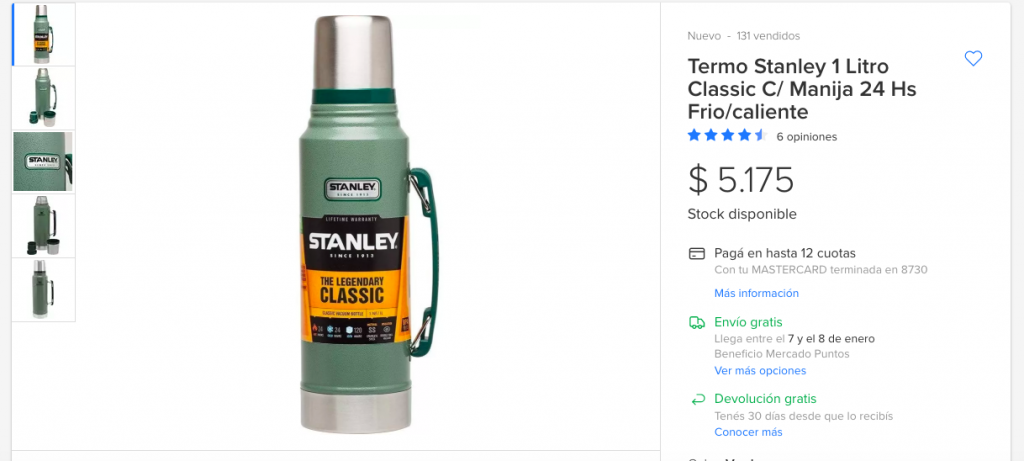
Task: Click the green free shipping truck icon
Action: click(x=697, y=322)
